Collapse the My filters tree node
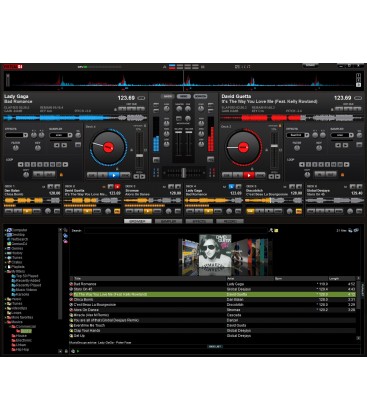 (x=5, y=272)
